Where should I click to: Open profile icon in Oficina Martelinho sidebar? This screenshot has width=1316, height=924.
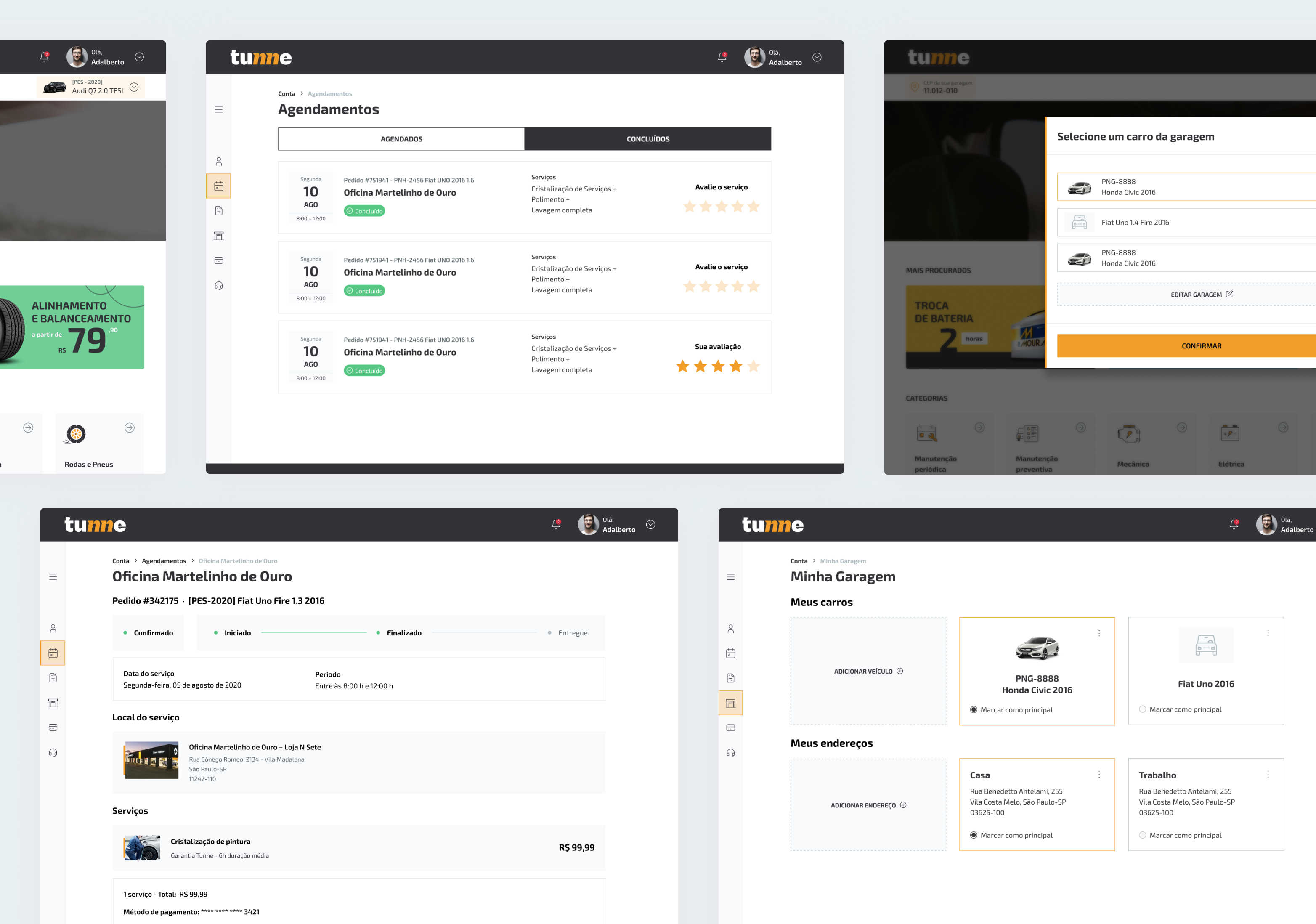point(53,629)
